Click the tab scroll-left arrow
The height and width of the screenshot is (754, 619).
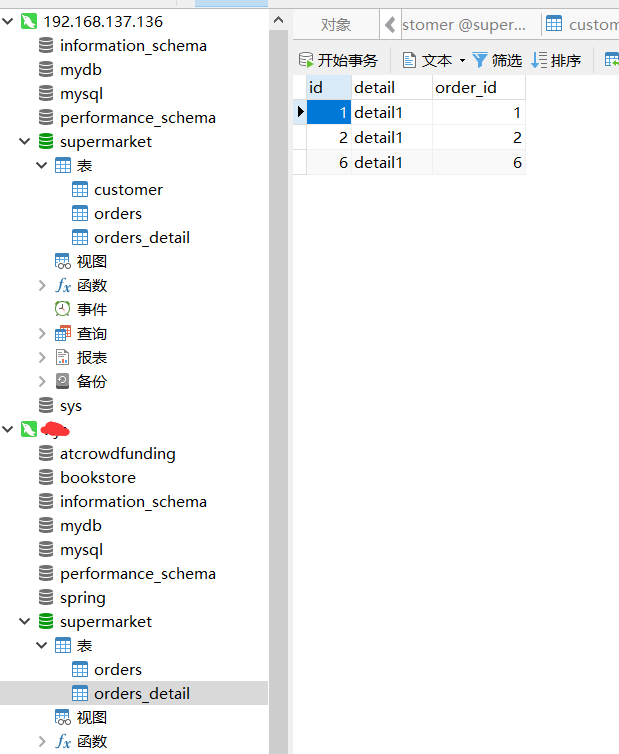click(390, 25)
